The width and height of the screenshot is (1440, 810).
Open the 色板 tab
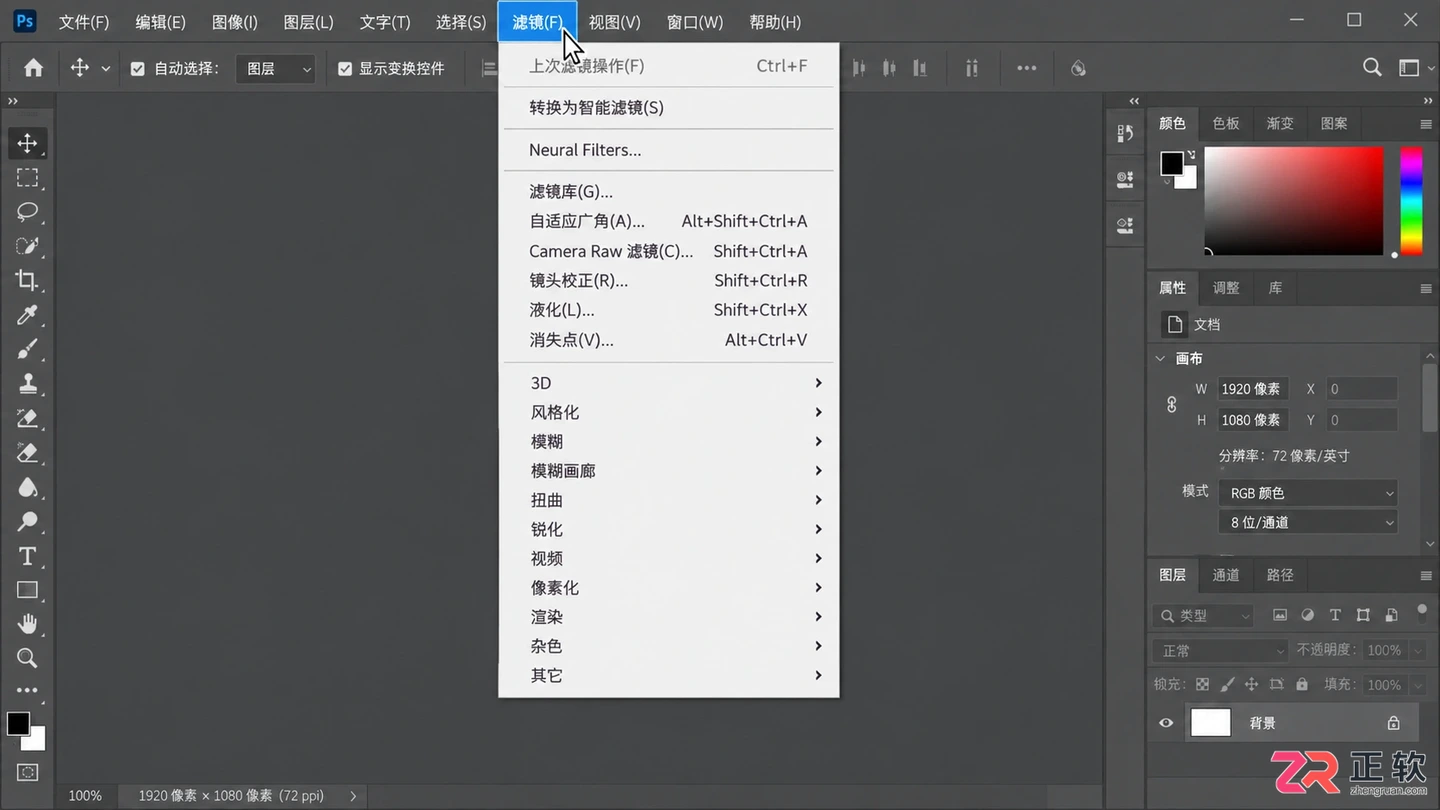(1226, 123)
